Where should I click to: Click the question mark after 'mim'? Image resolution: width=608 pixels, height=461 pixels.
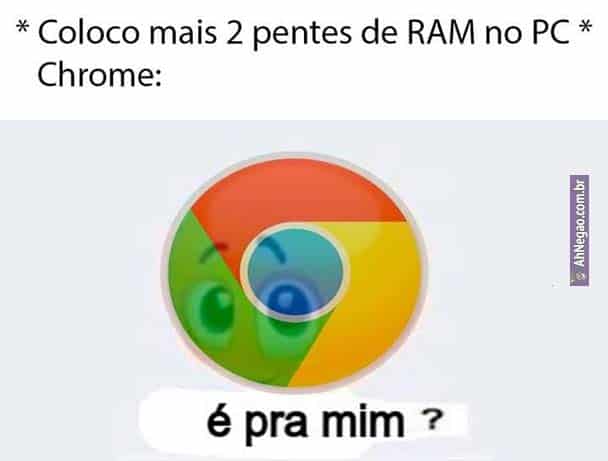coord(432,422)
